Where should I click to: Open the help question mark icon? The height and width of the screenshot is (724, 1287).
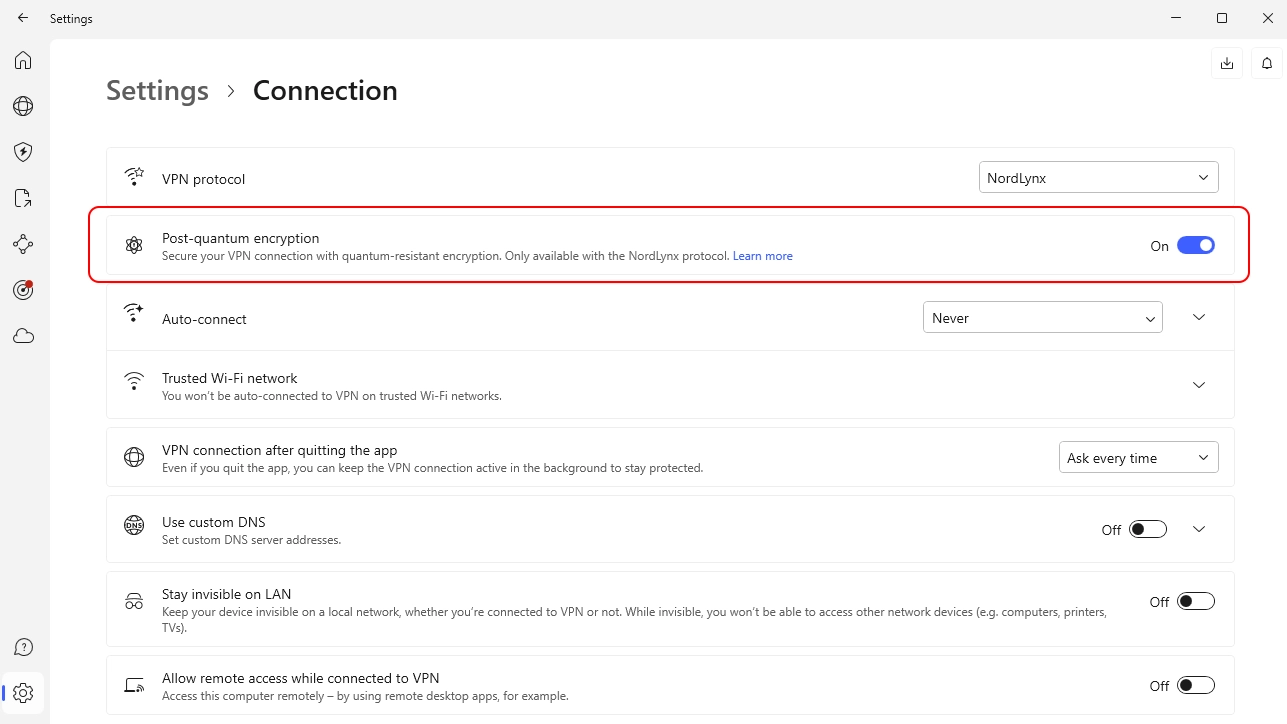tap(23, 648)
